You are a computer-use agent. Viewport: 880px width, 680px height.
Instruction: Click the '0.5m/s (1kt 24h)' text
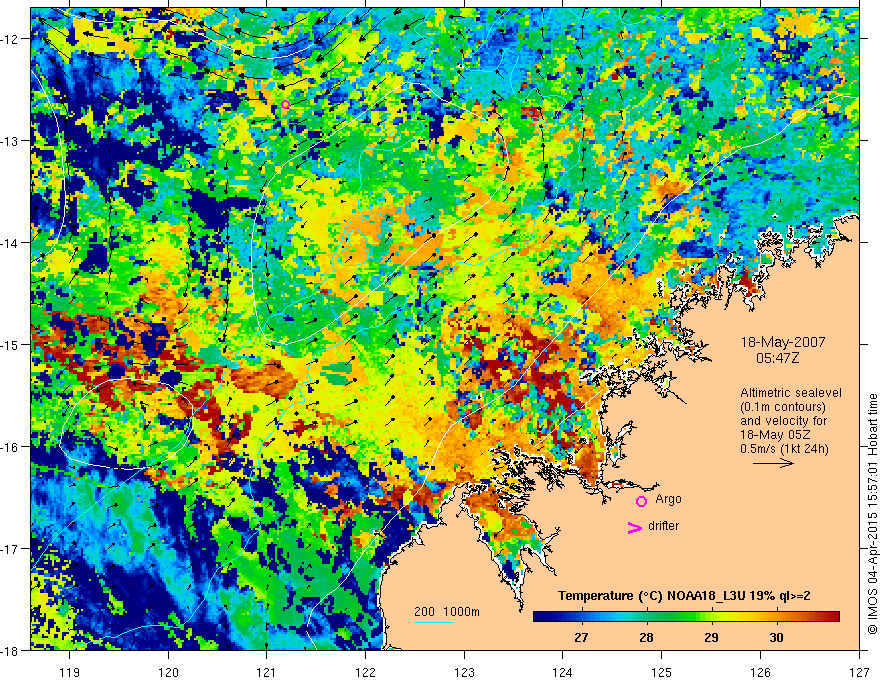tap(784, 448)
